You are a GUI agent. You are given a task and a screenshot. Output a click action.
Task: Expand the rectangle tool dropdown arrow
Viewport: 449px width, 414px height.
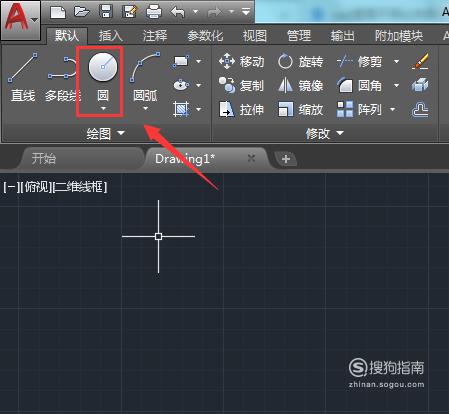tap(199, 62)
